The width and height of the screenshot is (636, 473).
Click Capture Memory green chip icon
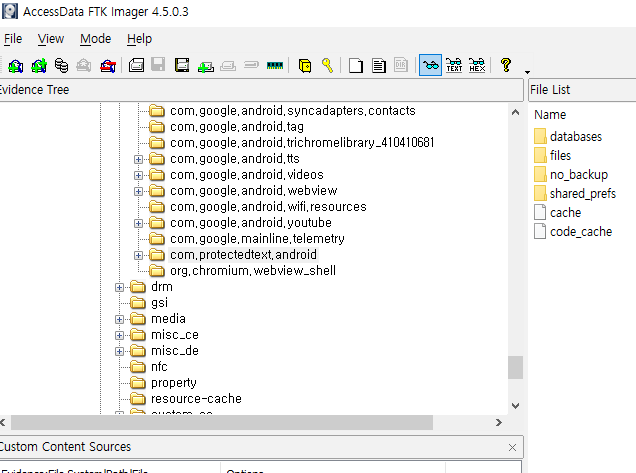[275, 65]
